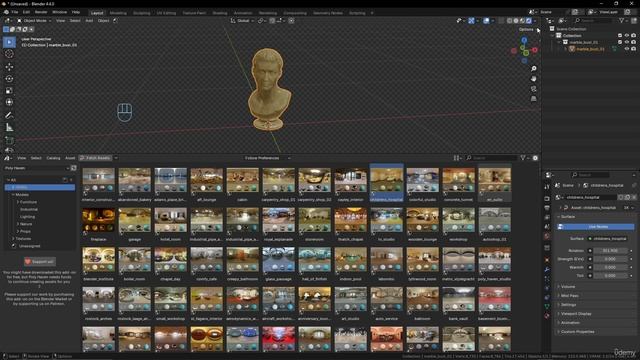Image resolution: width=640 pixels, height=360 pixels.
Task: Adjust the Strength value slider
Action: [x=610, y=259]
